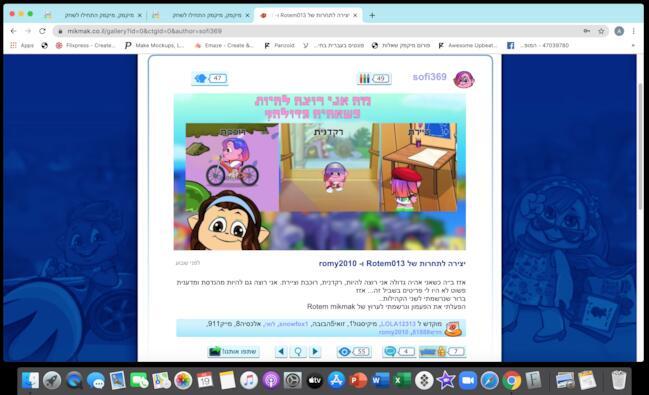Open Music from the Dock
649x395 pixels.
[248, 380]
